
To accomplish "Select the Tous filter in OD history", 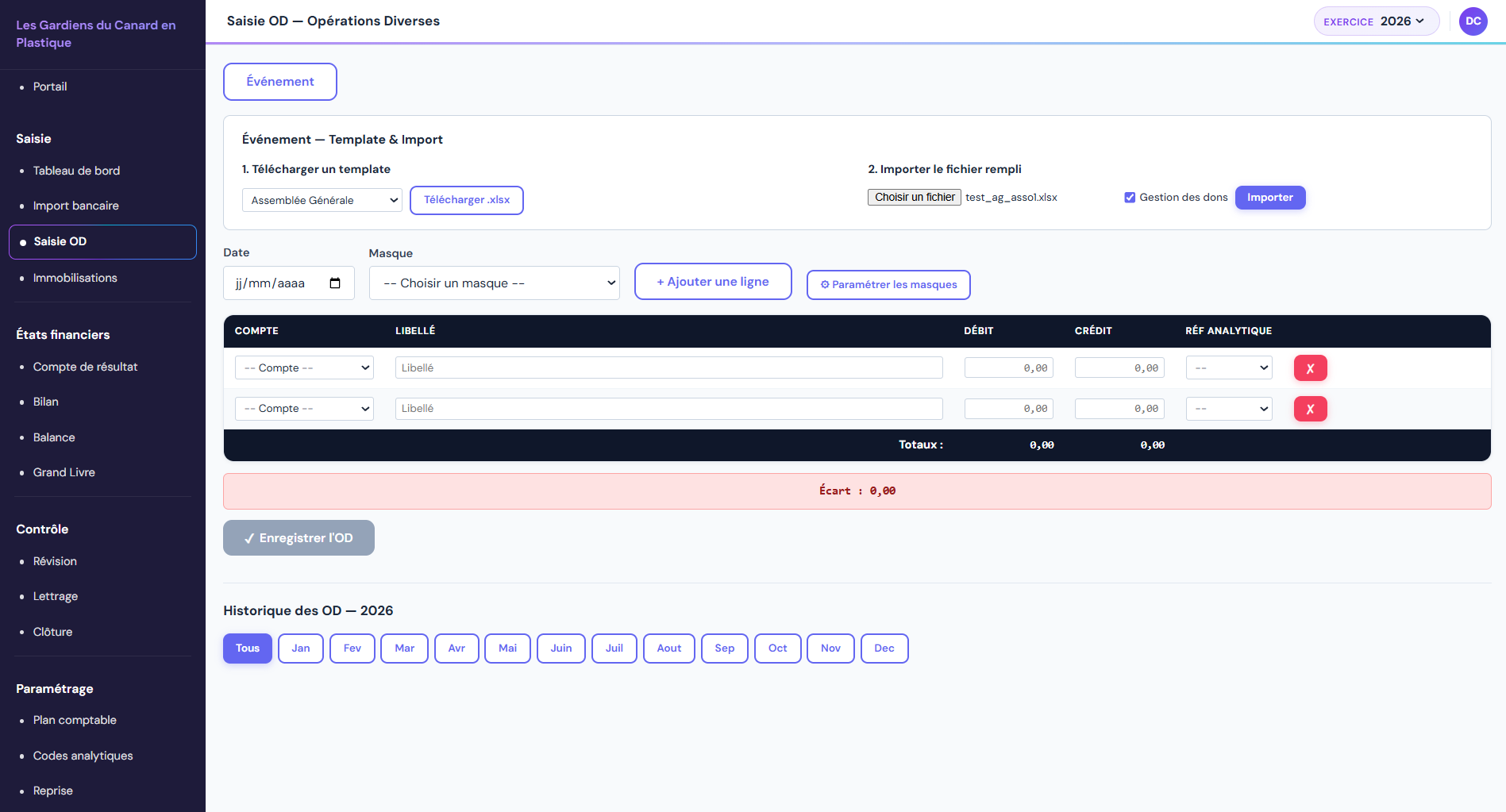I will click(x=247, y=648).
